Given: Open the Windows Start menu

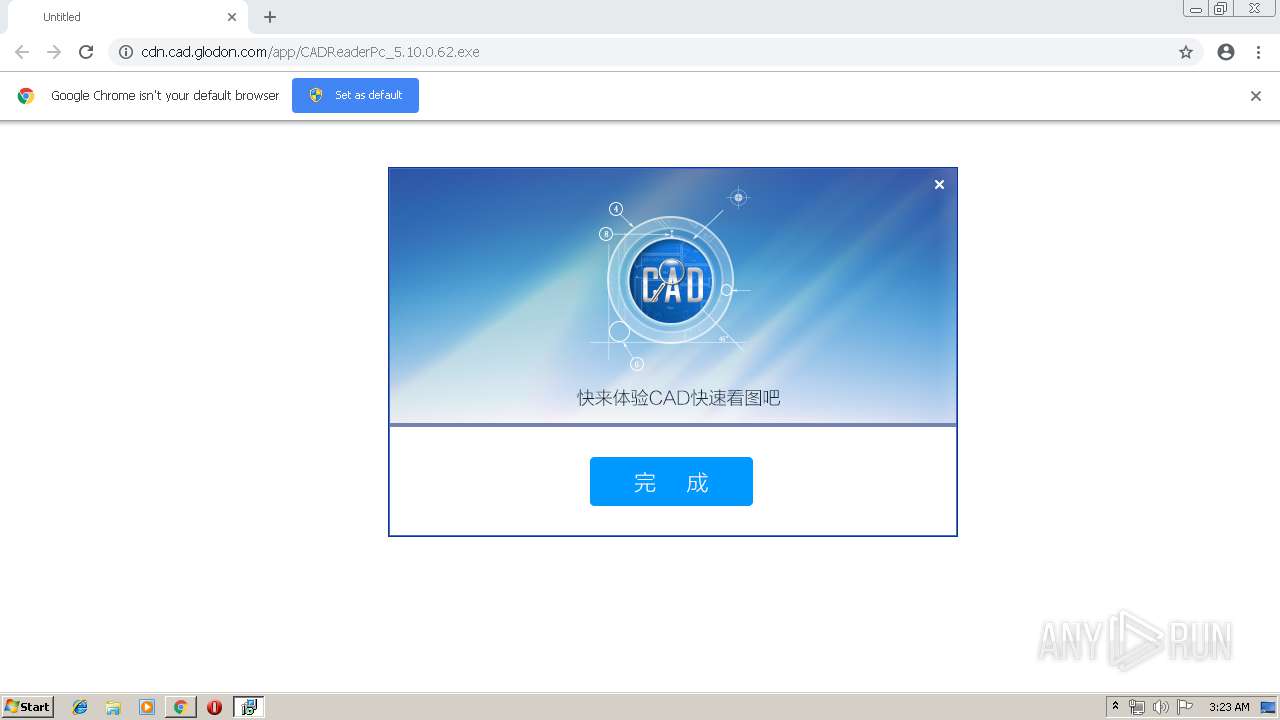Looking at the screenshot, I should pyautogui.click(x=28, y=707).
